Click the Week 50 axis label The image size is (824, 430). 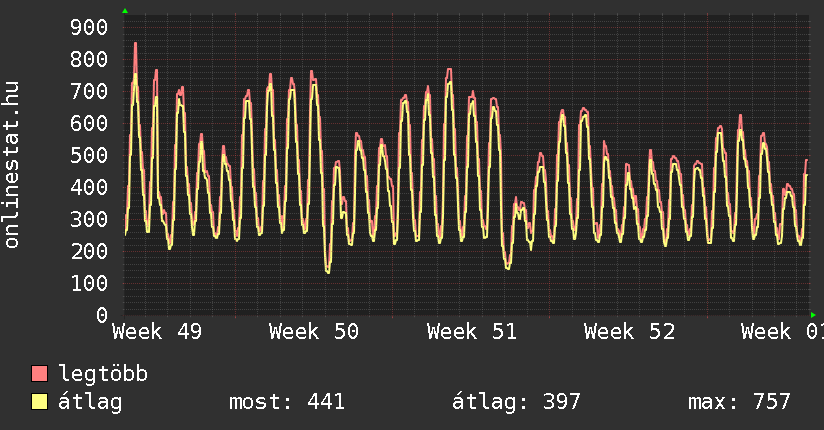[313, 331]
